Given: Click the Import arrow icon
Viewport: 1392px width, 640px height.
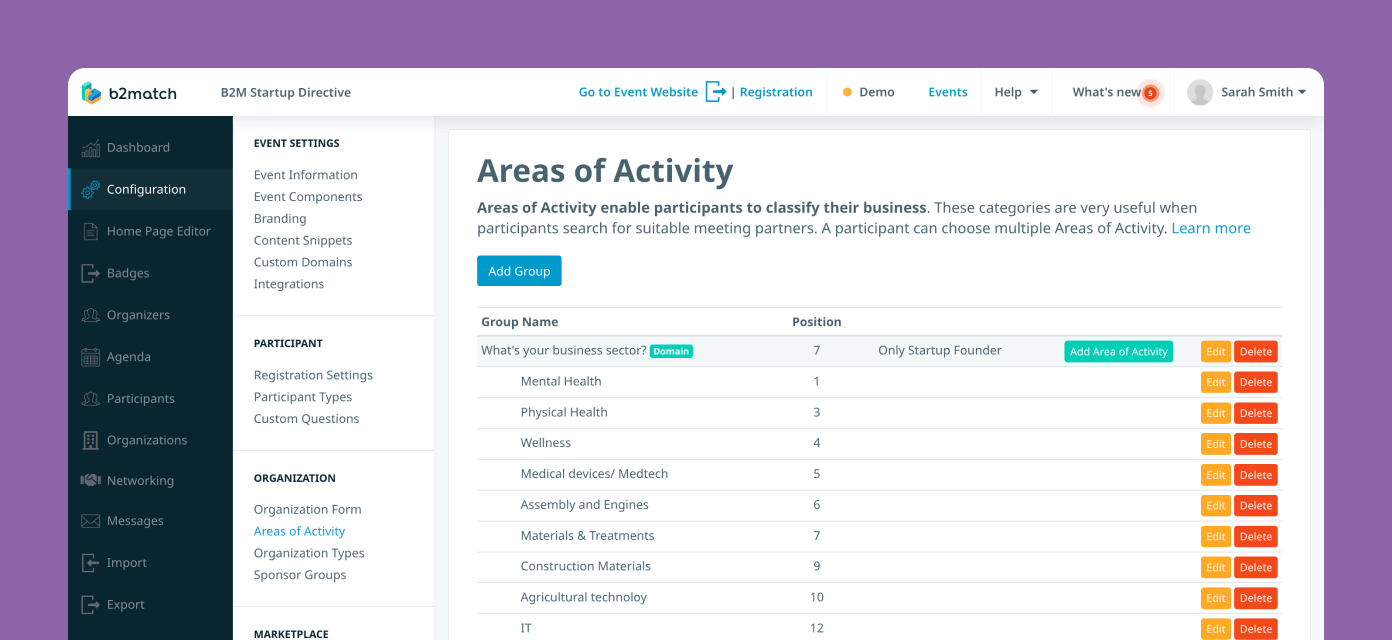Looking at the screenshot, I should [x=90, y=563].
